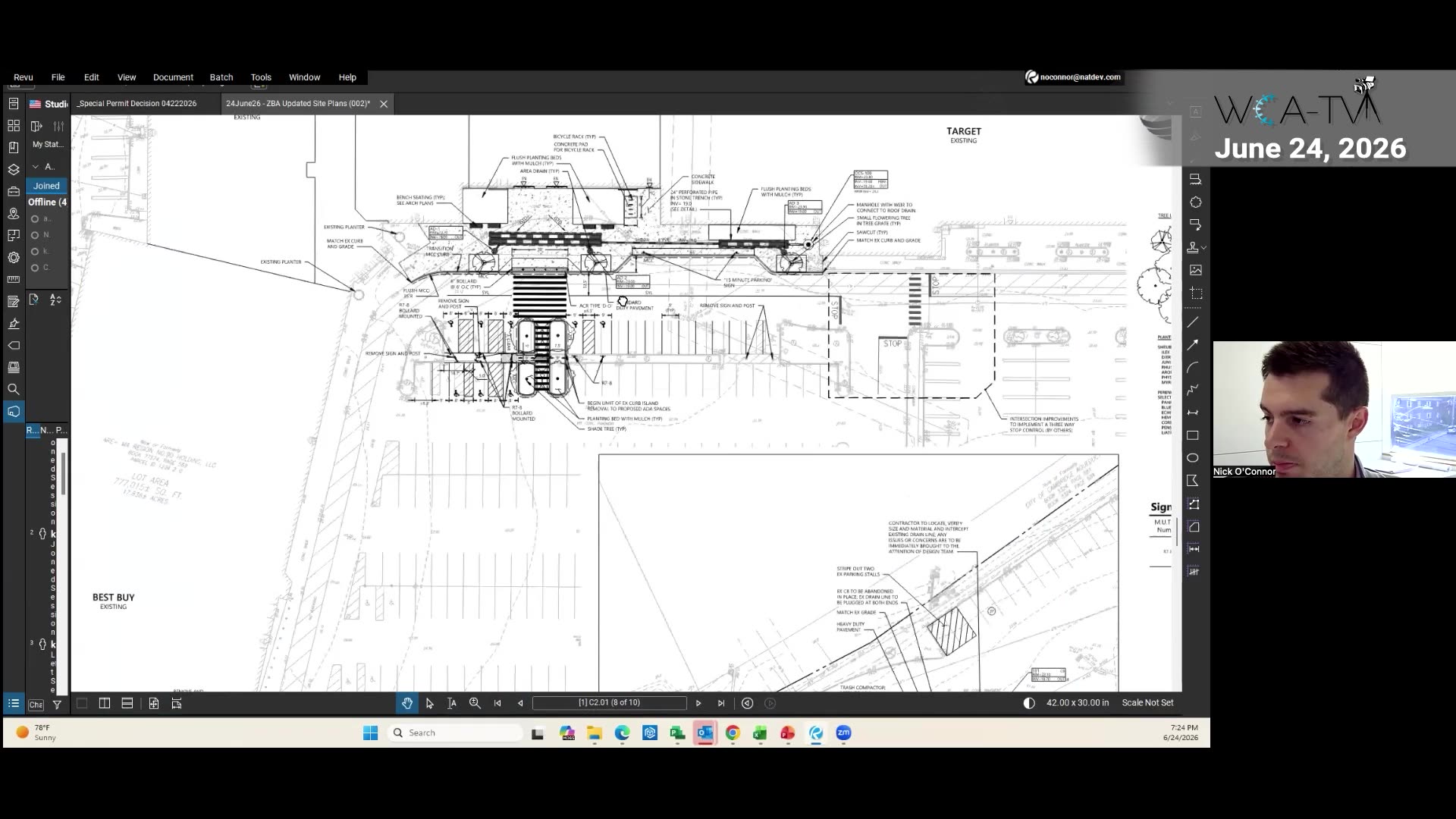Select the Callout markup tool
Image resolution: width=1456 pixels, height=819 pixels.
click(1195, 224)
